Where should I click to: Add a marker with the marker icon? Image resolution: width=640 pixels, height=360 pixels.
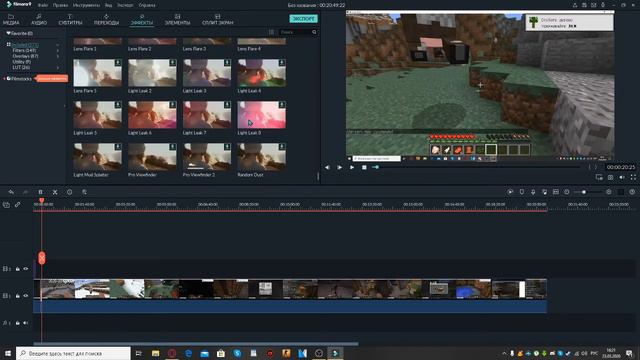point(522,192)
